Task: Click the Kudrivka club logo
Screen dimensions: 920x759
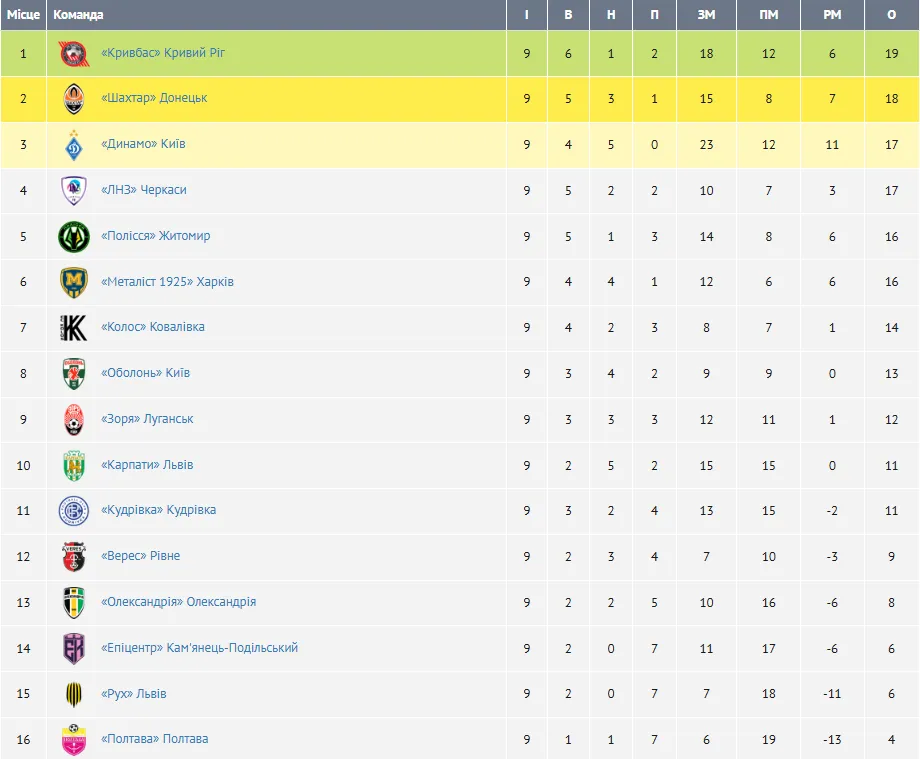Action: coord(74,511)
